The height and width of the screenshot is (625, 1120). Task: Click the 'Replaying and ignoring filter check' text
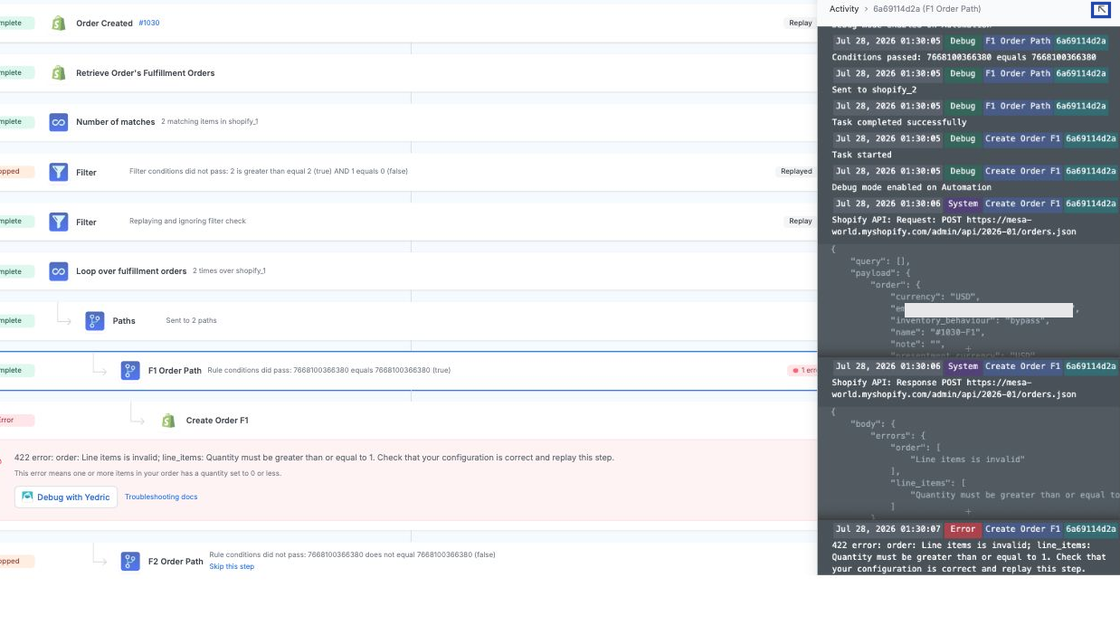pyautogui.click(x=187, y=221)
